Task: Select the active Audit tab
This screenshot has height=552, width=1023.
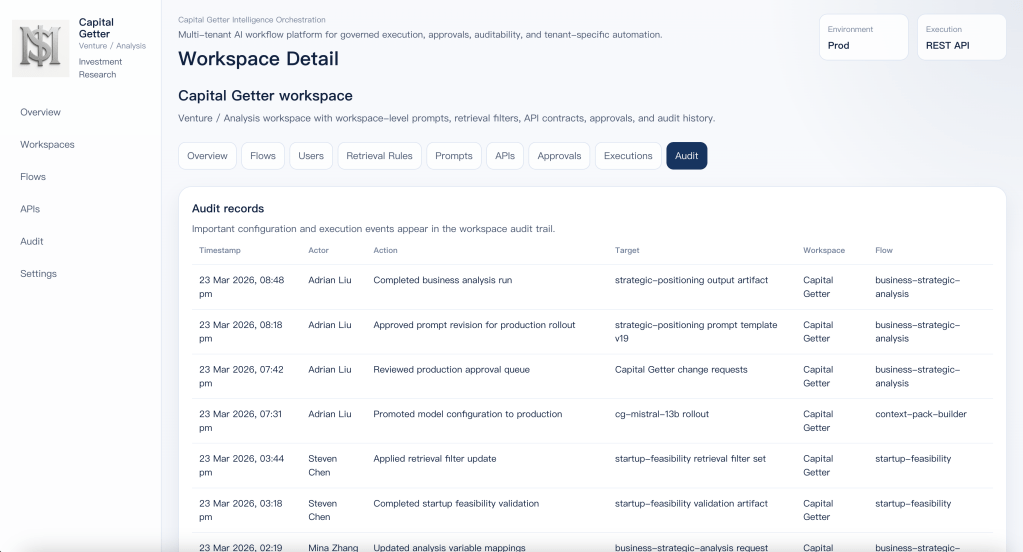Action: [x=686, y=156]
